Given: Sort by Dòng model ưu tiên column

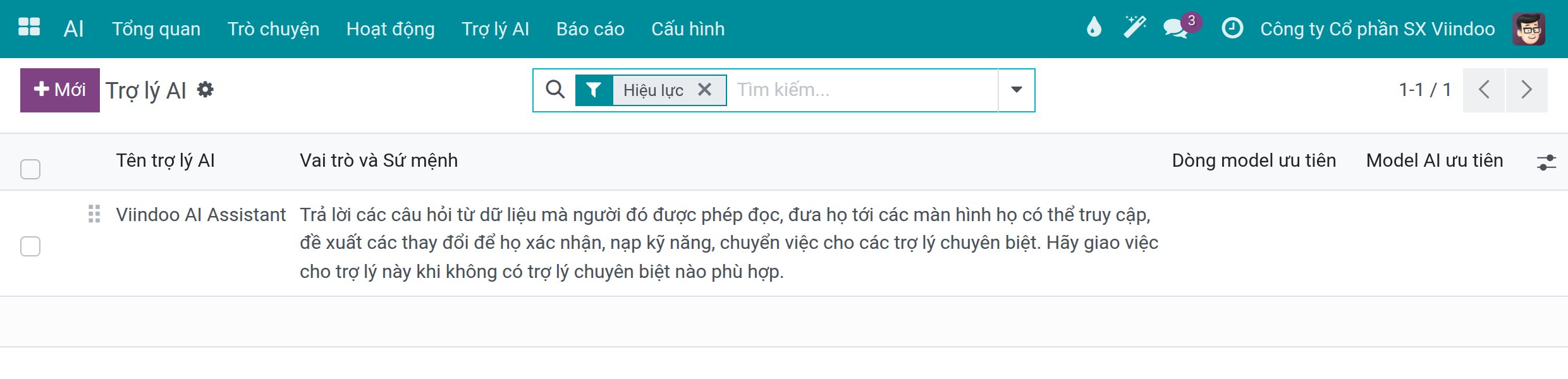Looking at the screenshot, I should pos(1254,160).
